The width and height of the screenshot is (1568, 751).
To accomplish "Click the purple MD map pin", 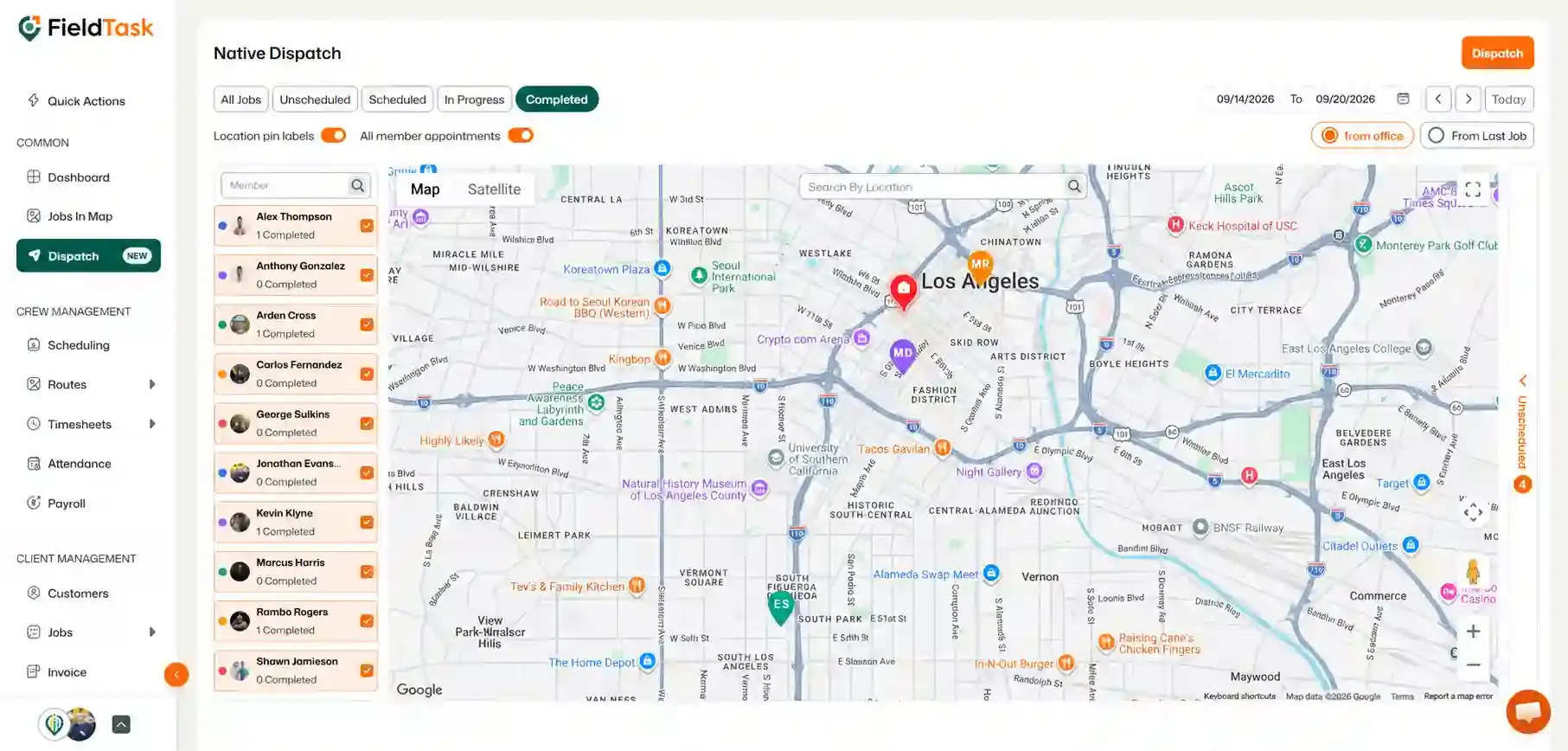I will pyautogui.click(x=902, y=356).
